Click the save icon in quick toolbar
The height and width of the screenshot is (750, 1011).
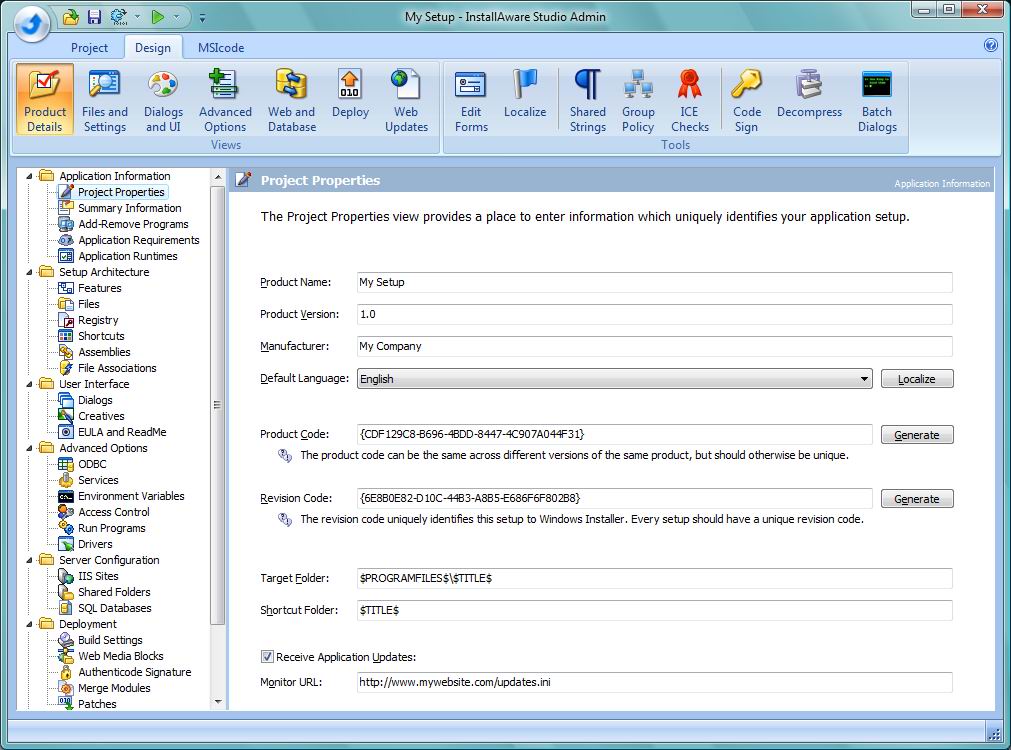[94, 17]
